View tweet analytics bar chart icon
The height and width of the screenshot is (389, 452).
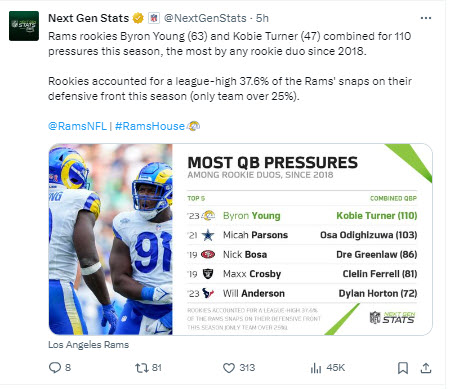(x=316, y=368)
